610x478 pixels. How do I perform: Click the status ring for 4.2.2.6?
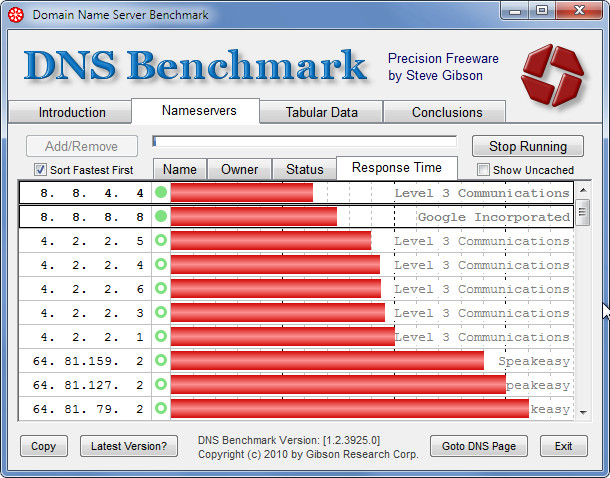[161, 288]
